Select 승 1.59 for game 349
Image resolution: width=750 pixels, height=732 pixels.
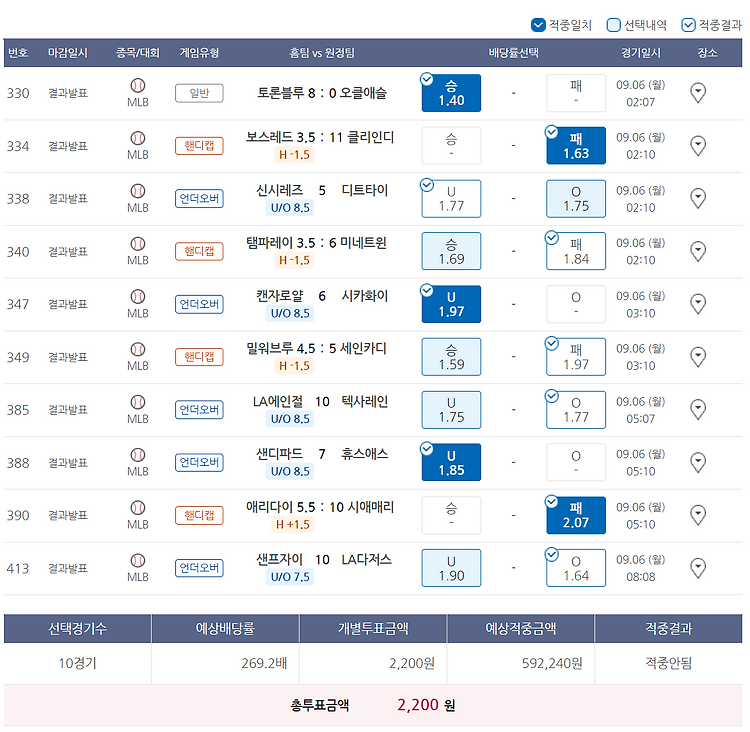point(451,357)
